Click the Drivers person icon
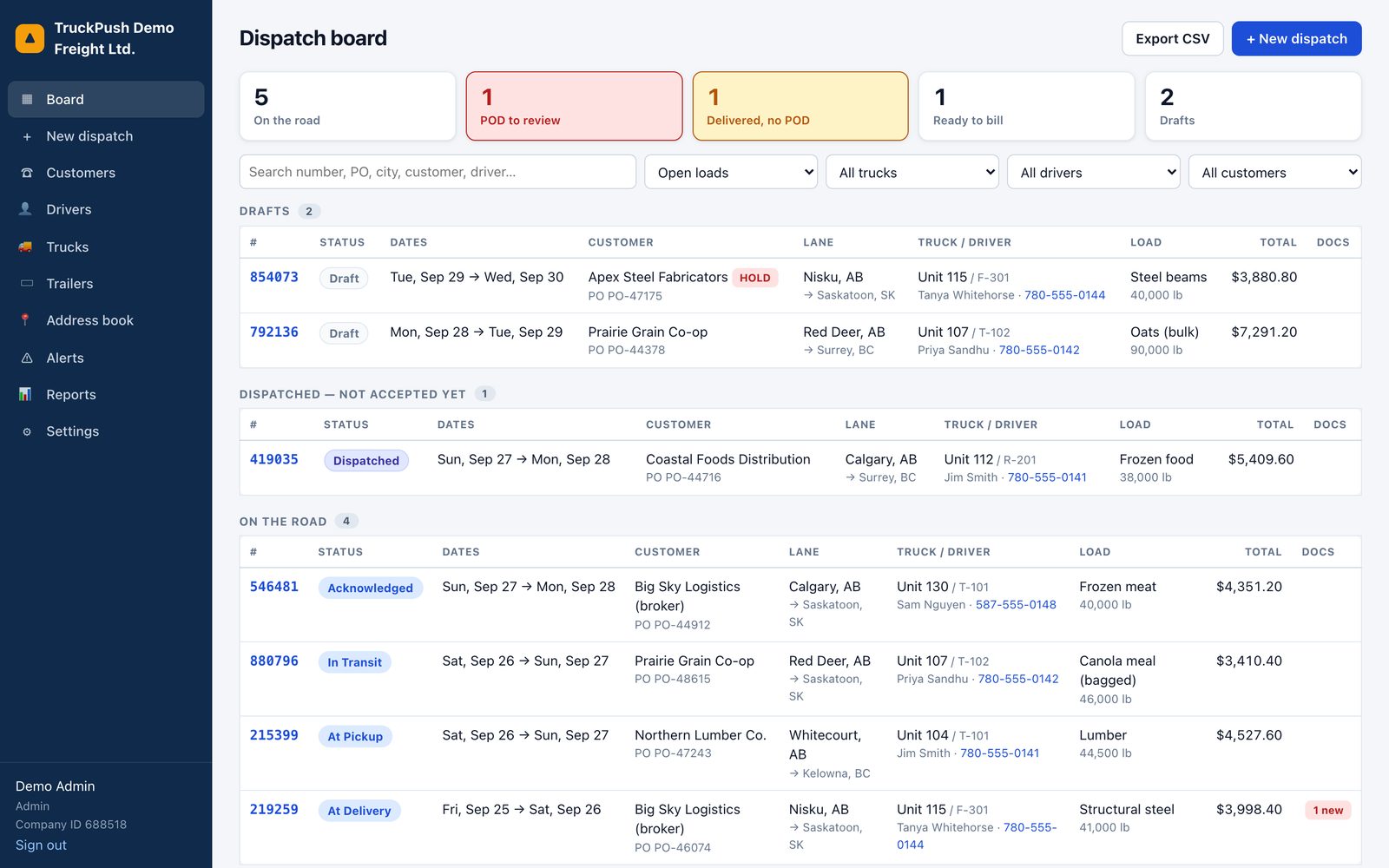1389x868 pixels. 26,209
